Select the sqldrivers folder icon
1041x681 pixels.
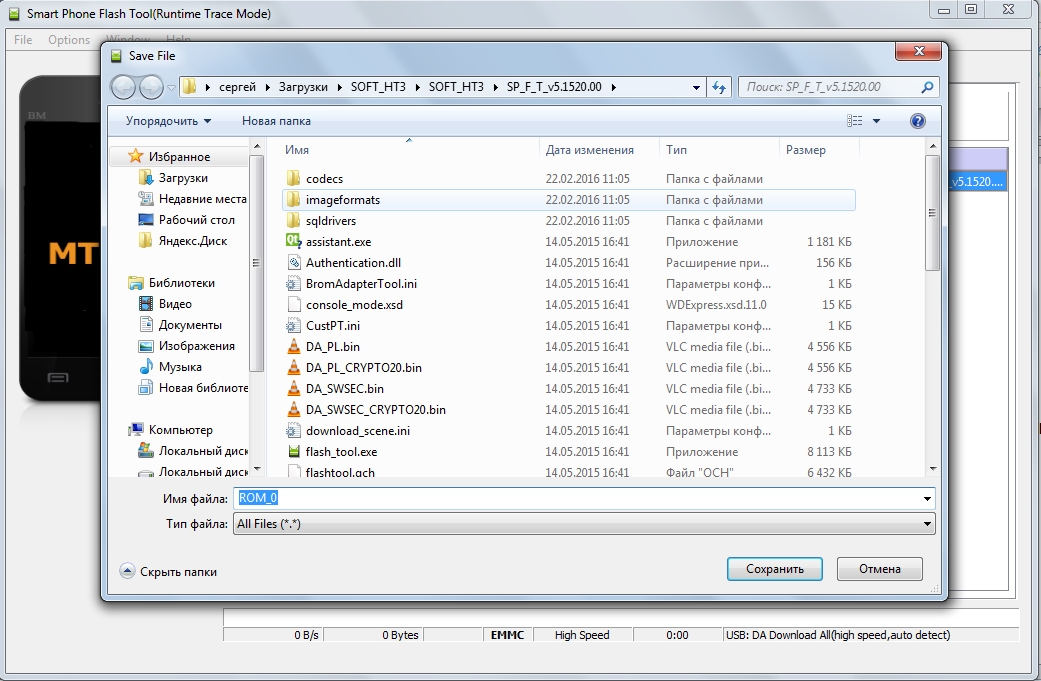point(293,220)
